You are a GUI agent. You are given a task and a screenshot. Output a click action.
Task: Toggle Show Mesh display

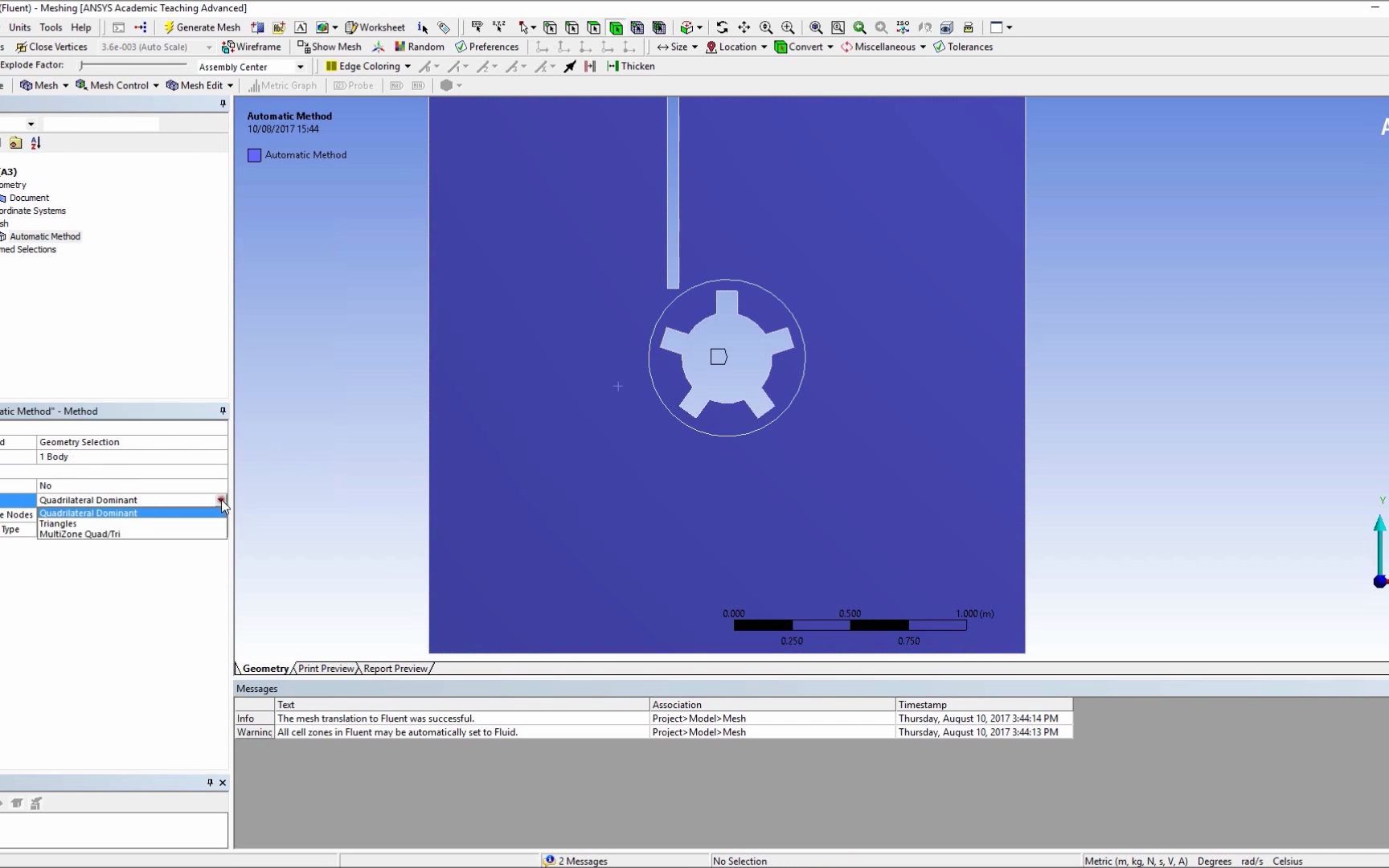tap(329, 46)
